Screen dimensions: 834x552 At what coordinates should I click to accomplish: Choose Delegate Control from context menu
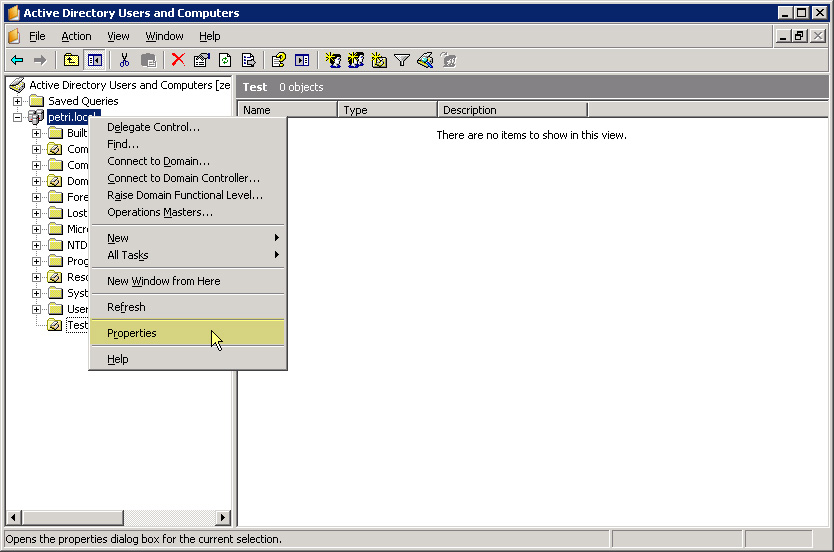pos(188,127)
